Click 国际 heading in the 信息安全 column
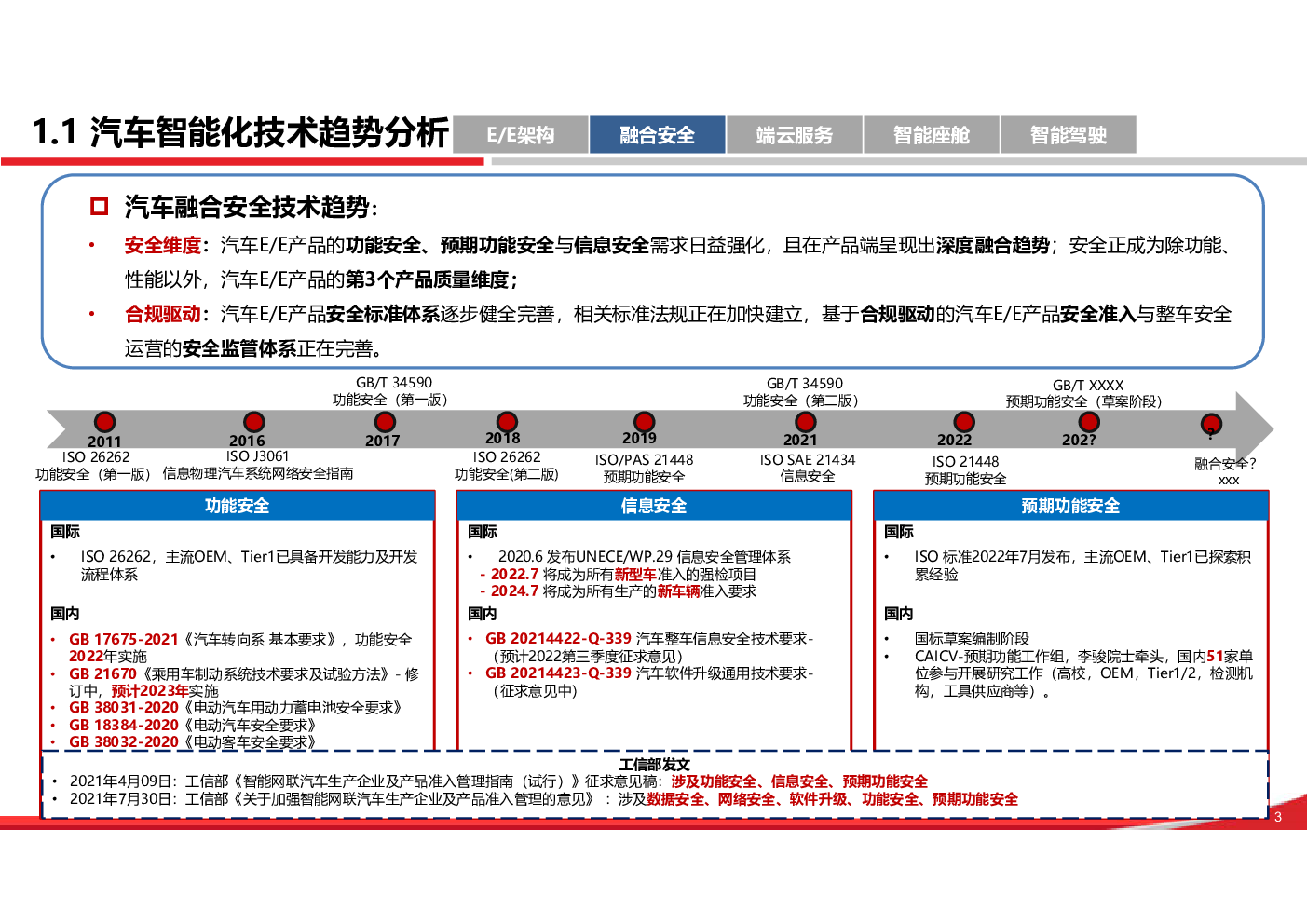The height and width of the screenshot is (924, 1307). [483, 531]
